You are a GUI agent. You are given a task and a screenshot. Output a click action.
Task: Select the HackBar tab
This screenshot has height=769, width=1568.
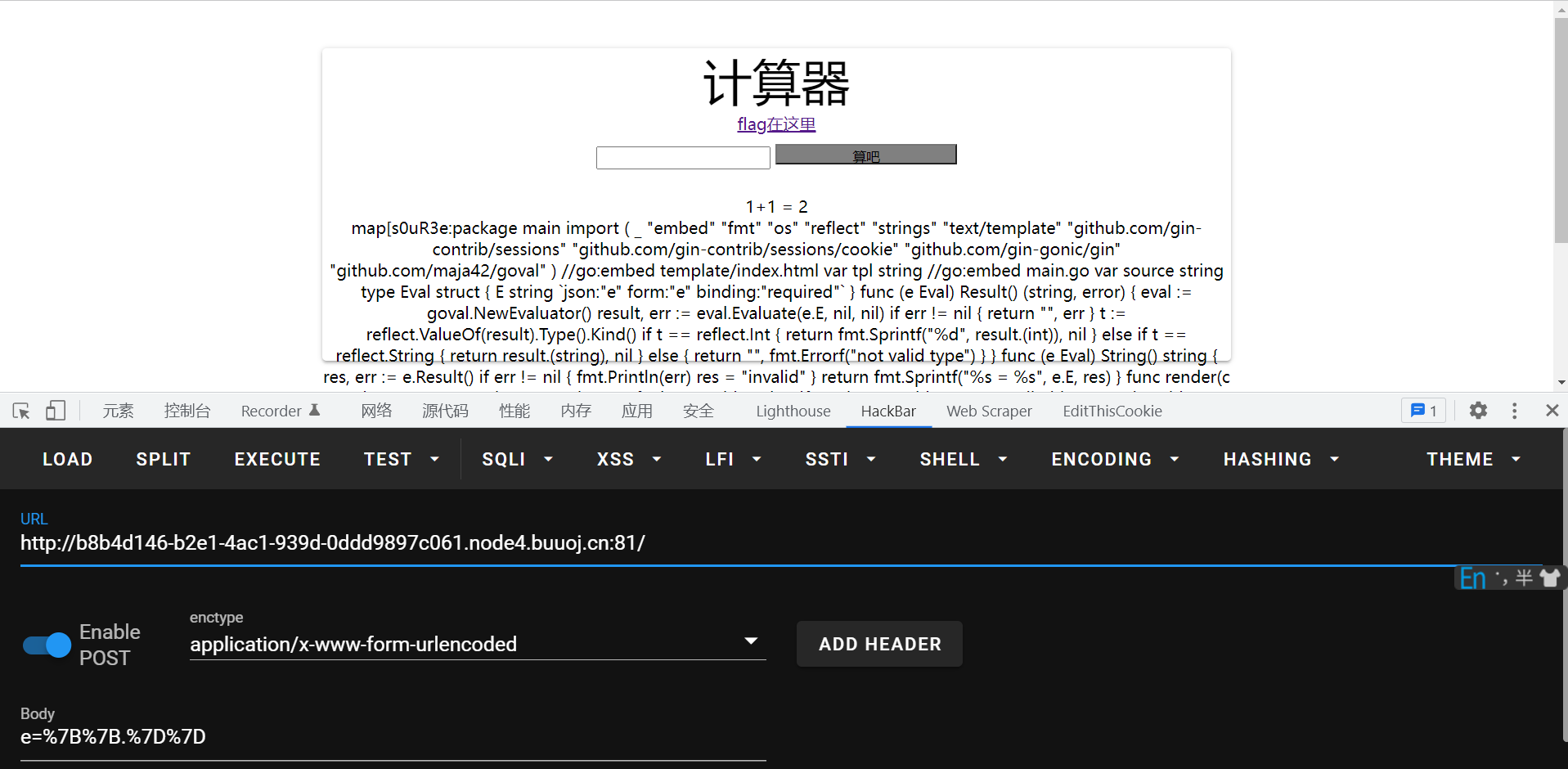[x=888, y=411]
